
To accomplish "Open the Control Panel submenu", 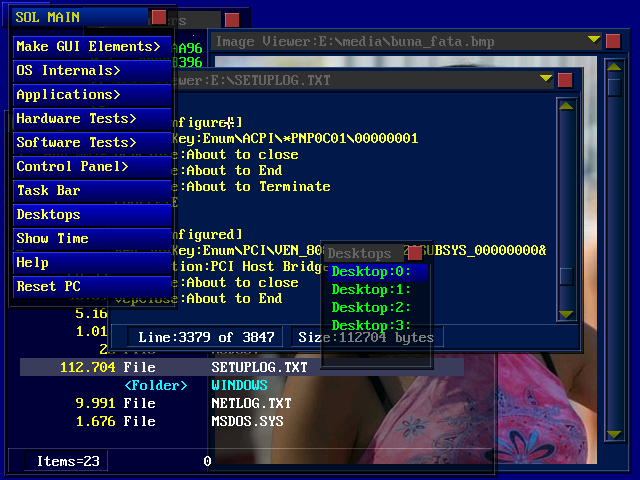I will (92, 167).
